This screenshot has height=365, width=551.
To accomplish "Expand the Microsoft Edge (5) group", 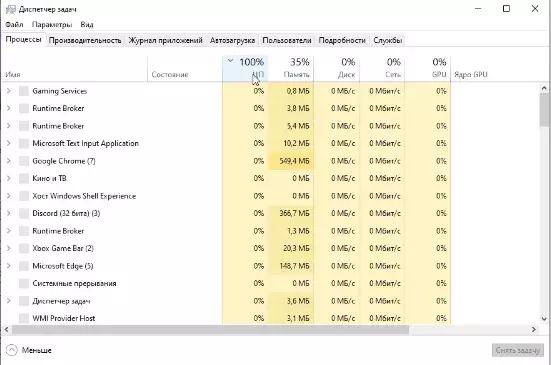I will pyautogui.click(x=9, y=266).
